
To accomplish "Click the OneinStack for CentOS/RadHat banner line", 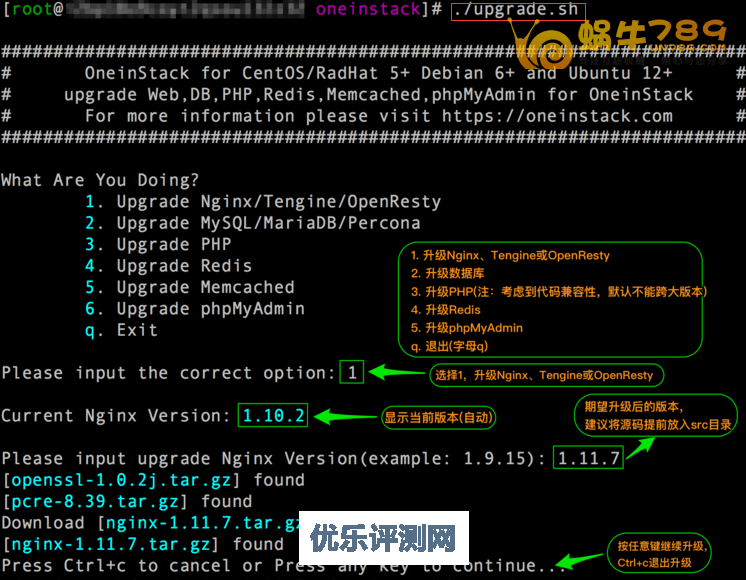I will click(378, 73).
